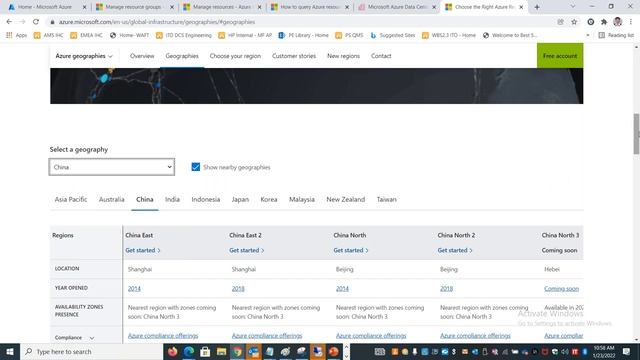Reload the Azure geographies page
This screenshot has height=360, width=640.
(36, 22)
